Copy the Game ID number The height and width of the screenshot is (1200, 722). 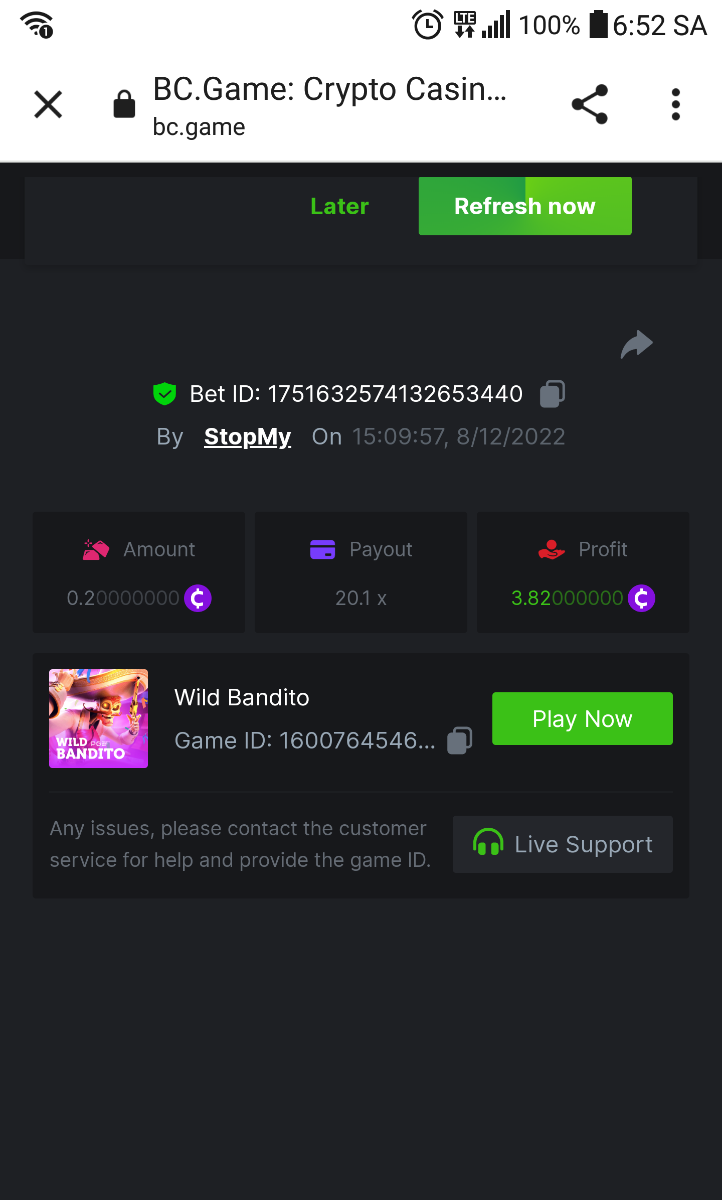[459, 741]
